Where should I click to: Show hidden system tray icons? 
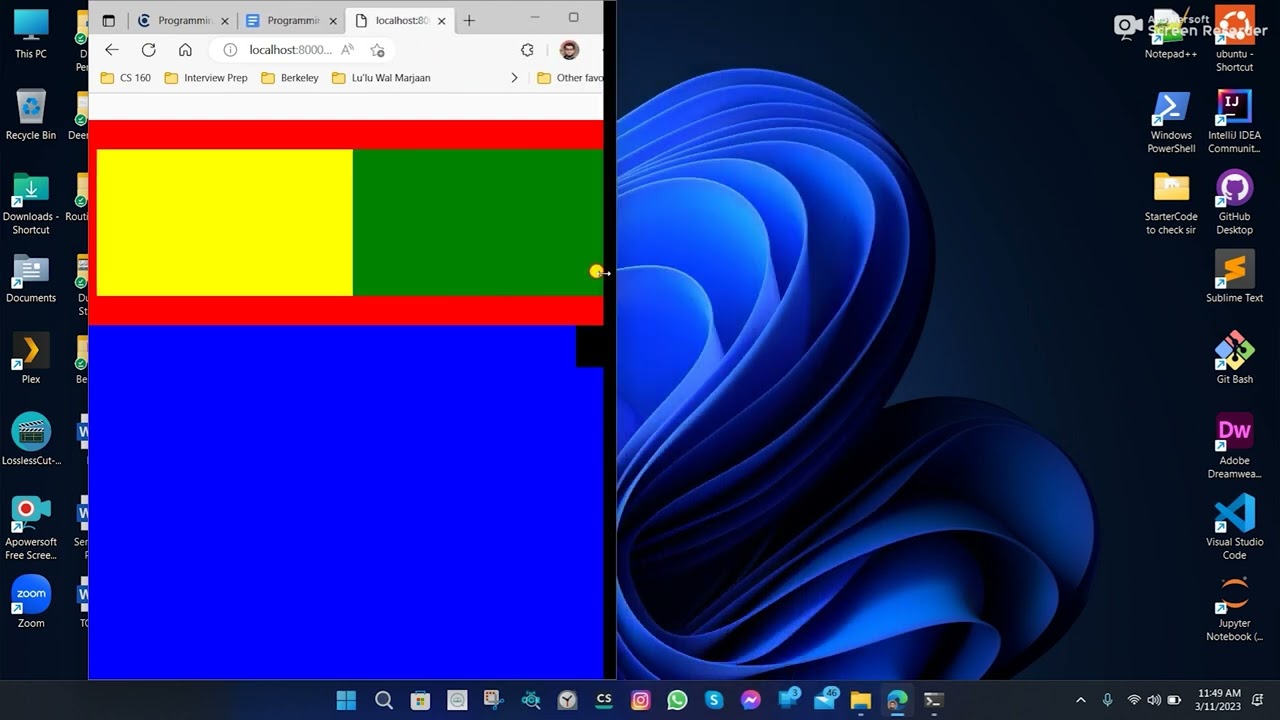click(x=1080, y=700)
